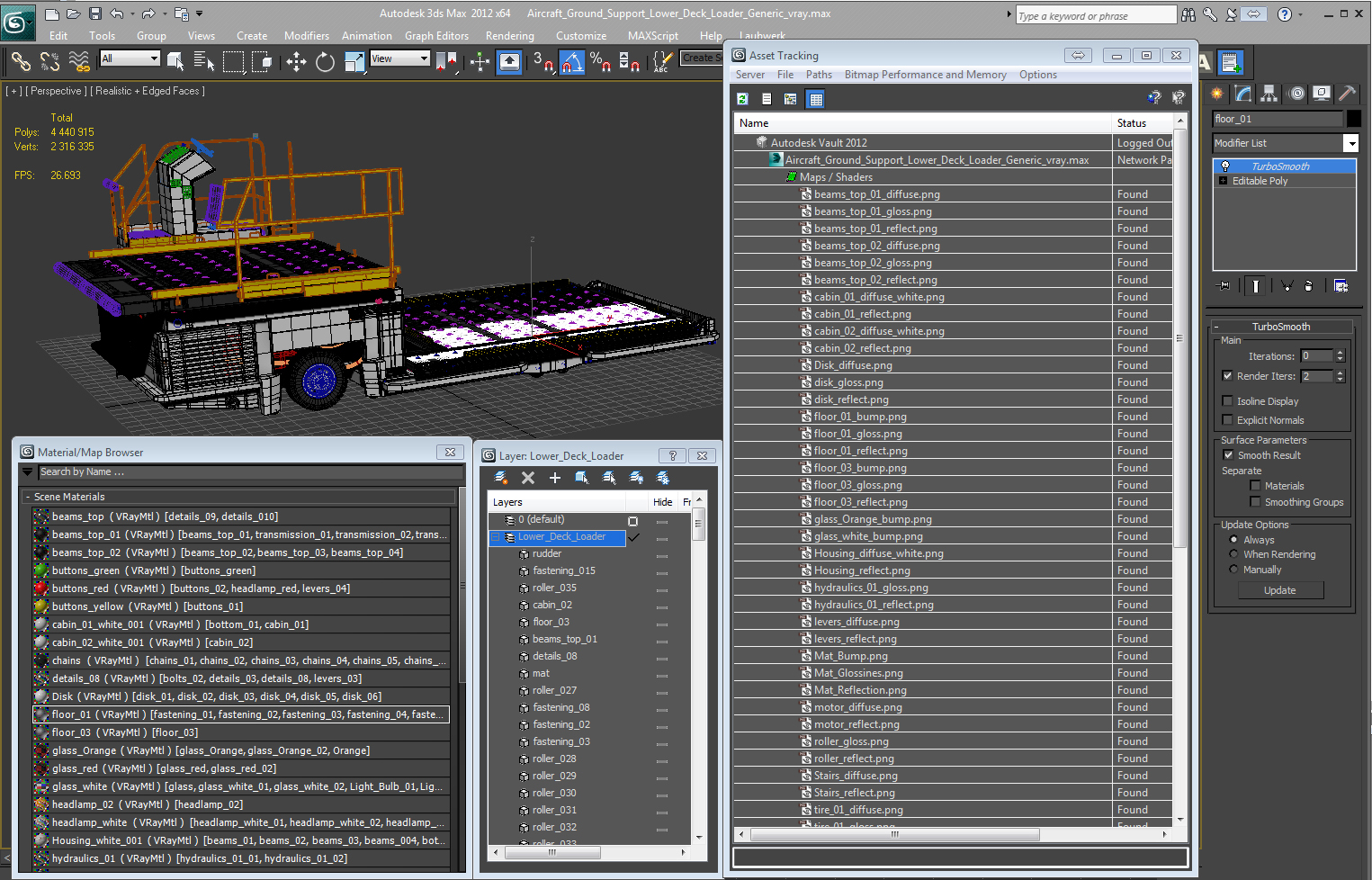This screenshot has width=1372, height=880.
Task: Click the floor_01 object color swatch
Action: coord(1353,119)
